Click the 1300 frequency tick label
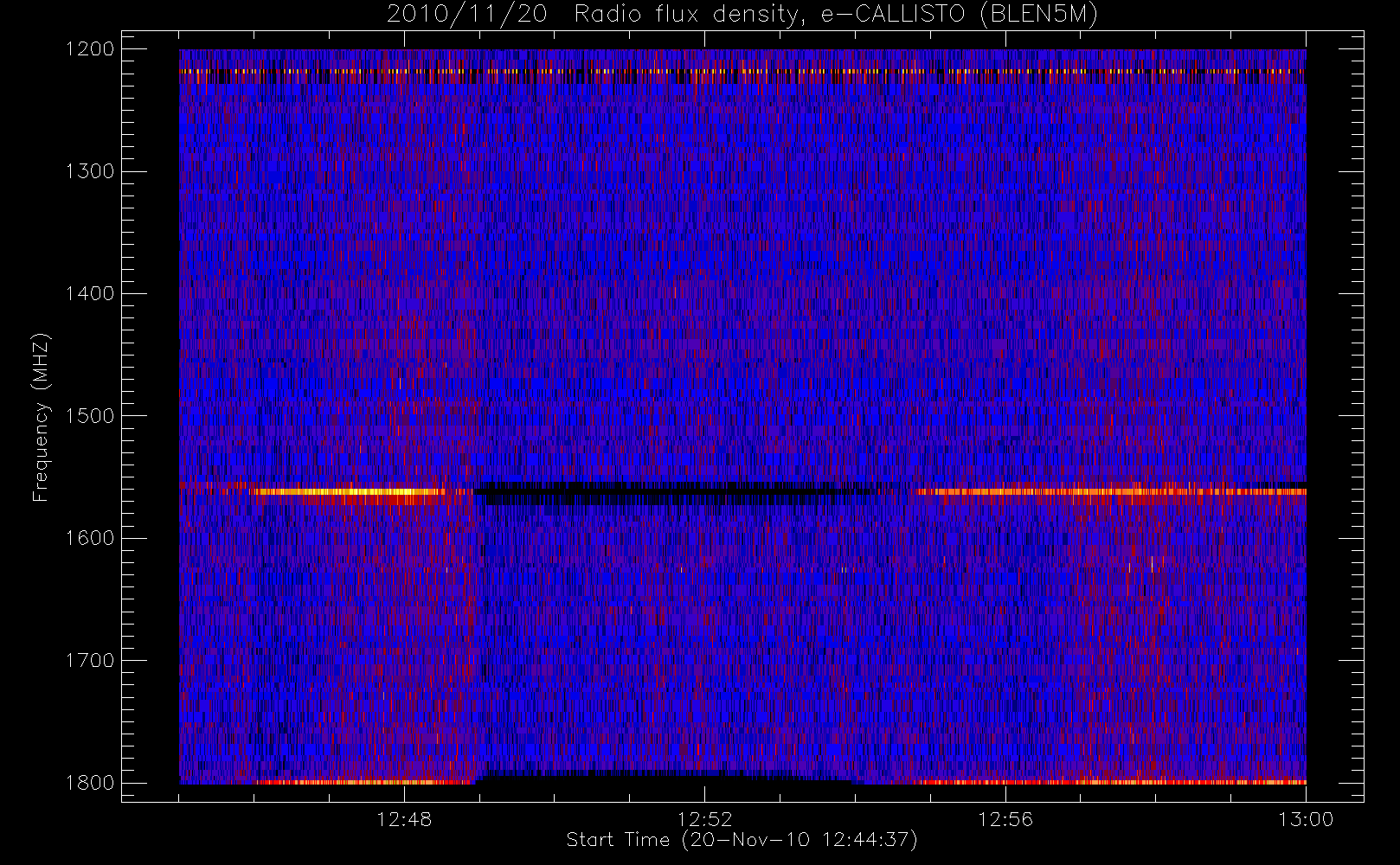This screenshot has height=865, width=1400. tap(90, 171)
